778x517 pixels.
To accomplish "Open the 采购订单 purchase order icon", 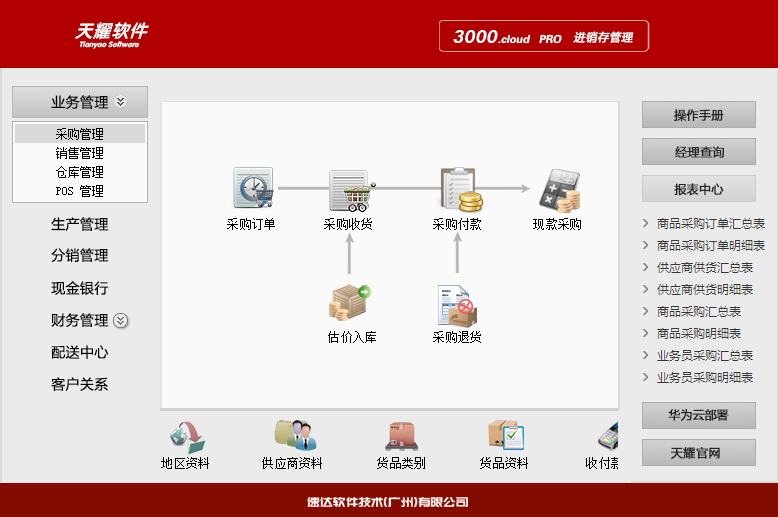I will [252, 189].
